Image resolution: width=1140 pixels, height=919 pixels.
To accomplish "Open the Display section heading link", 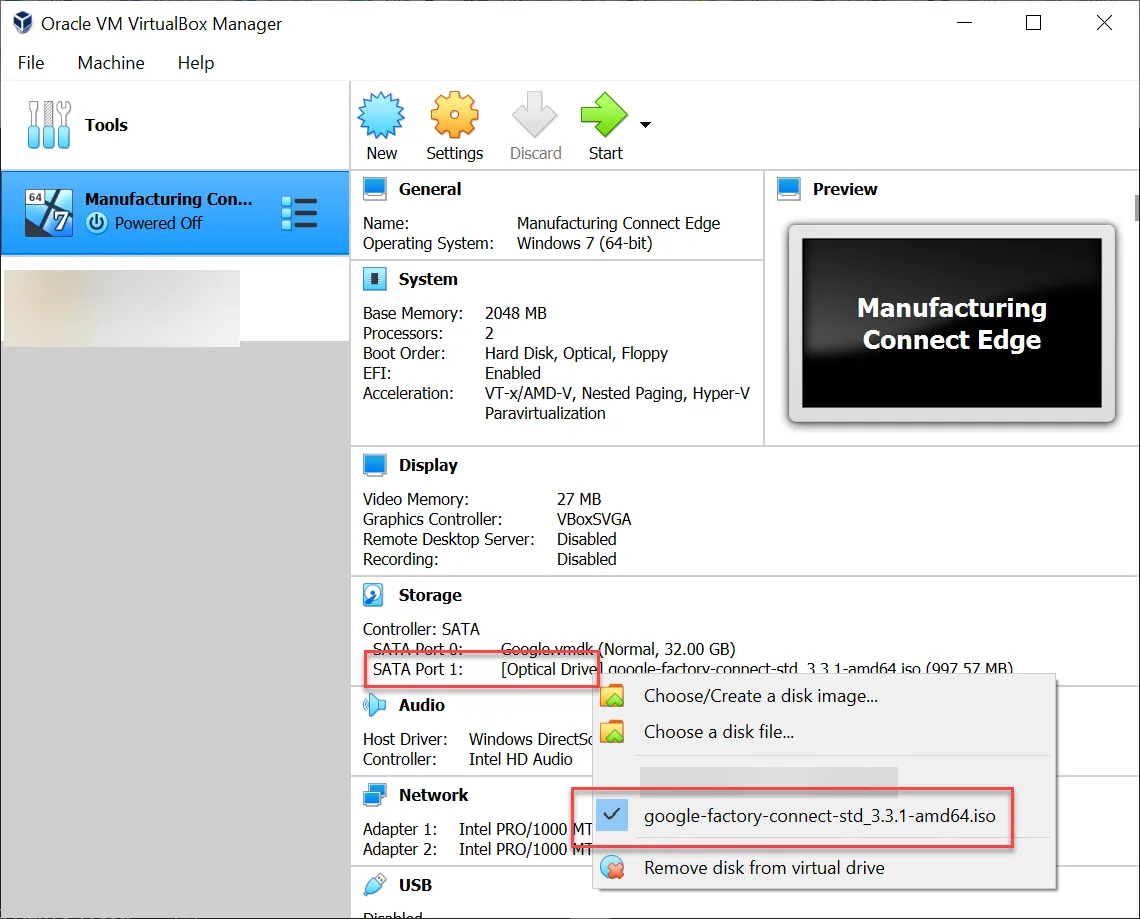I will (428, 465).
